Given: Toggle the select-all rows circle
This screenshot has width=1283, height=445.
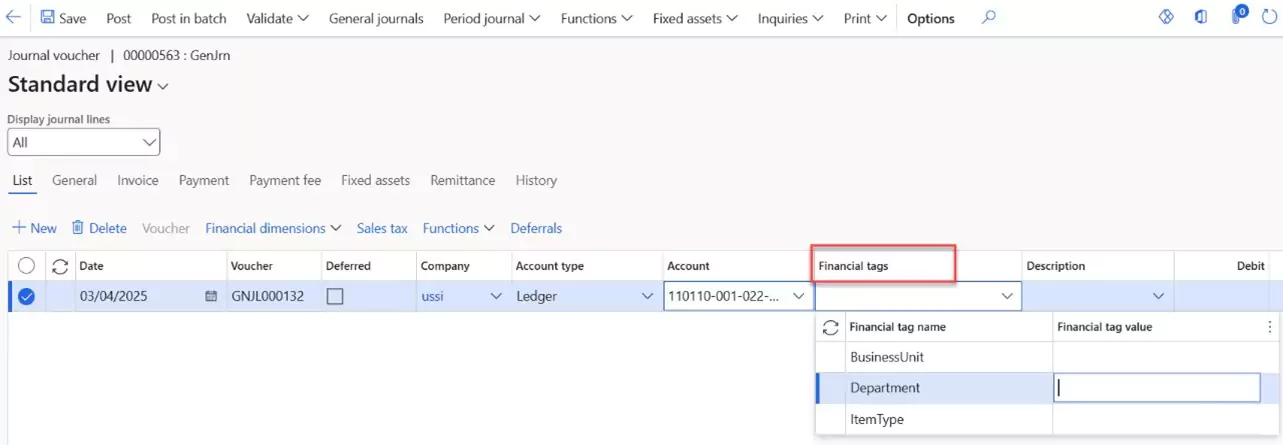Looking at the screenshot, I should (26, 266).
